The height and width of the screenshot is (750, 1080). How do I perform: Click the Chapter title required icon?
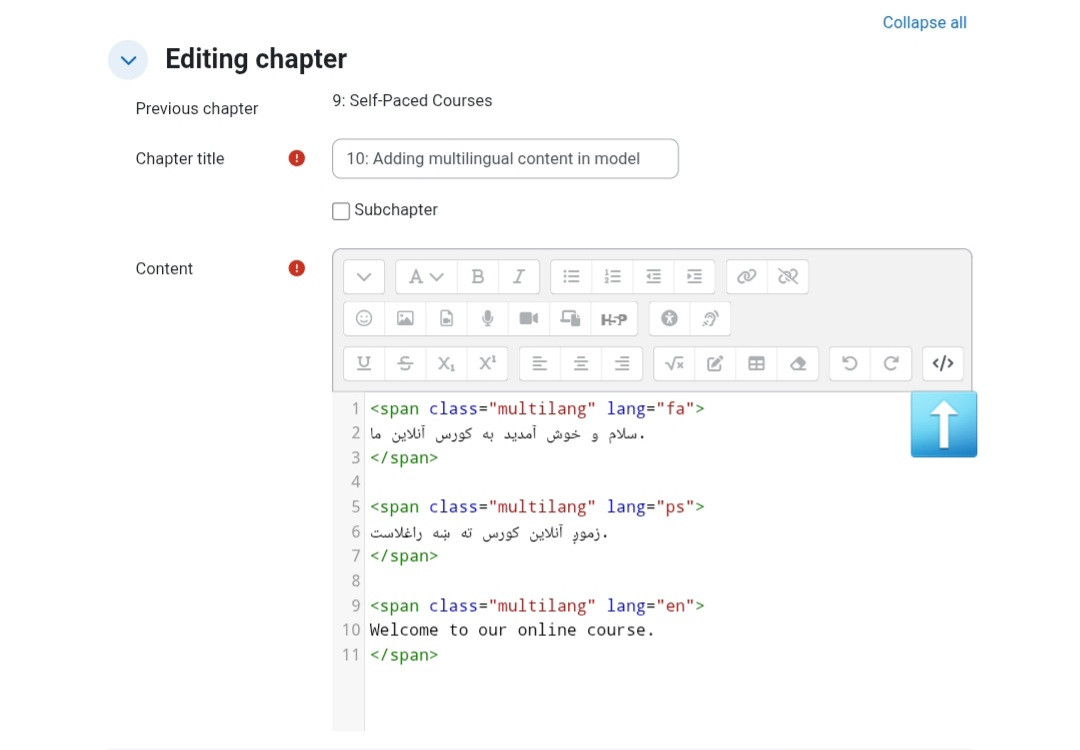click(x=297, y=158)
